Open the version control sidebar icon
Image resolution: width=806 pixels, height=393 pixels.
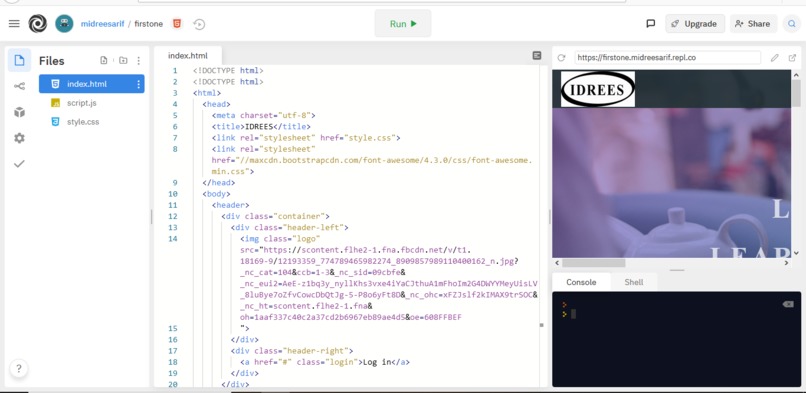[x=19, y=86]
